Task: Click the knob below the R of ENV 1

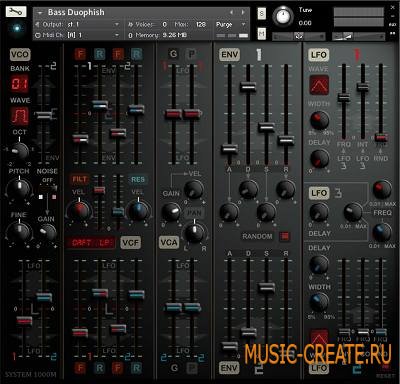Action: point(286,189)
